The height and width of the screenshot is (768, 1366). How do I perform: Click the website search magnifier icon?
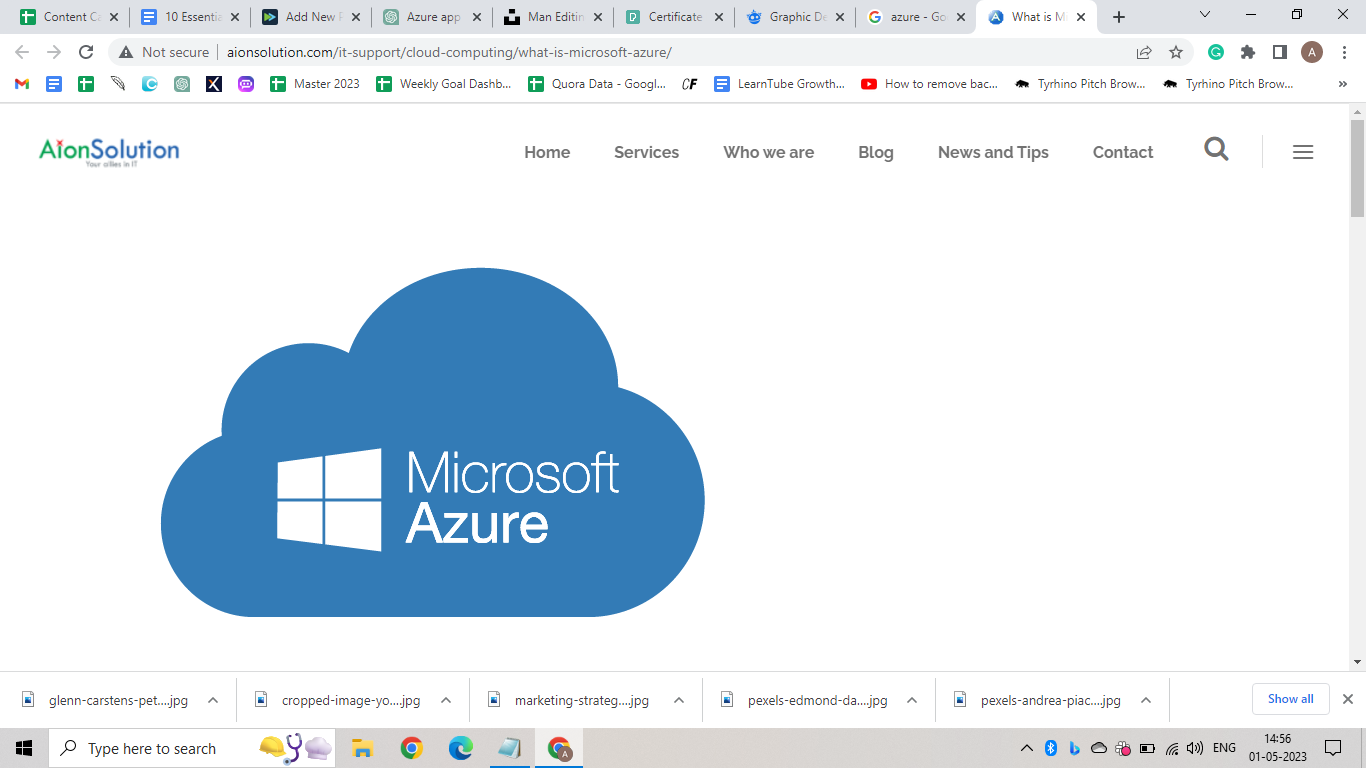[x=1216, y=150]
